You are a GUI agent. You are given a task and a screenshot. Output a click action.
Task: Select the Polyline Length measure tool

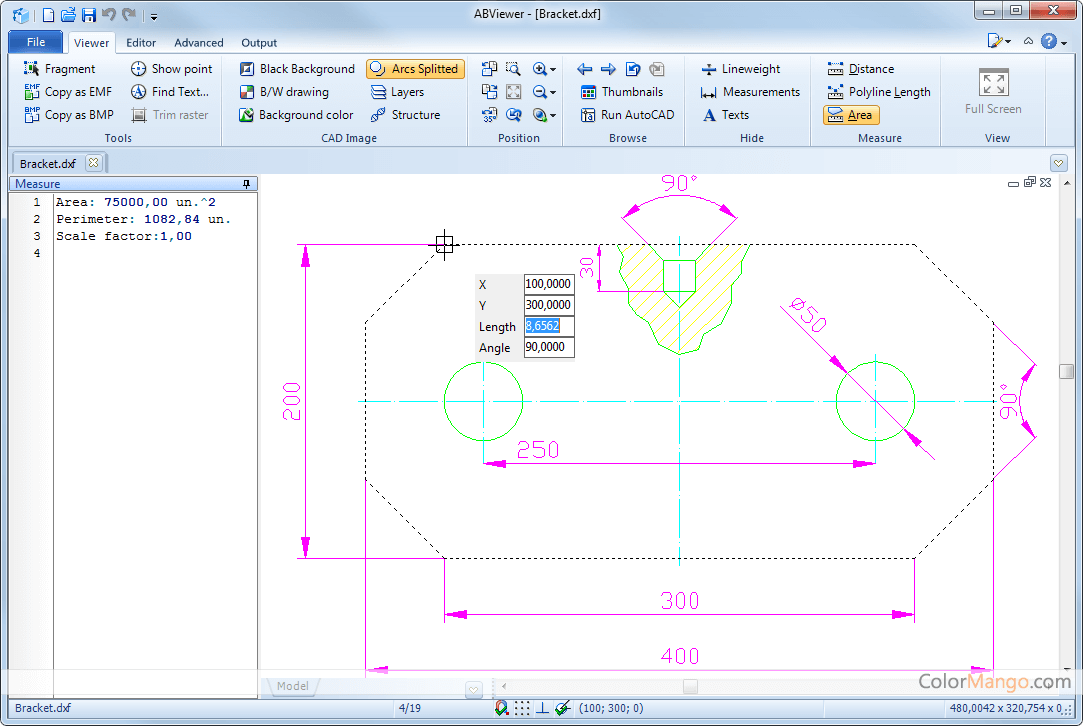click(879, 92)
